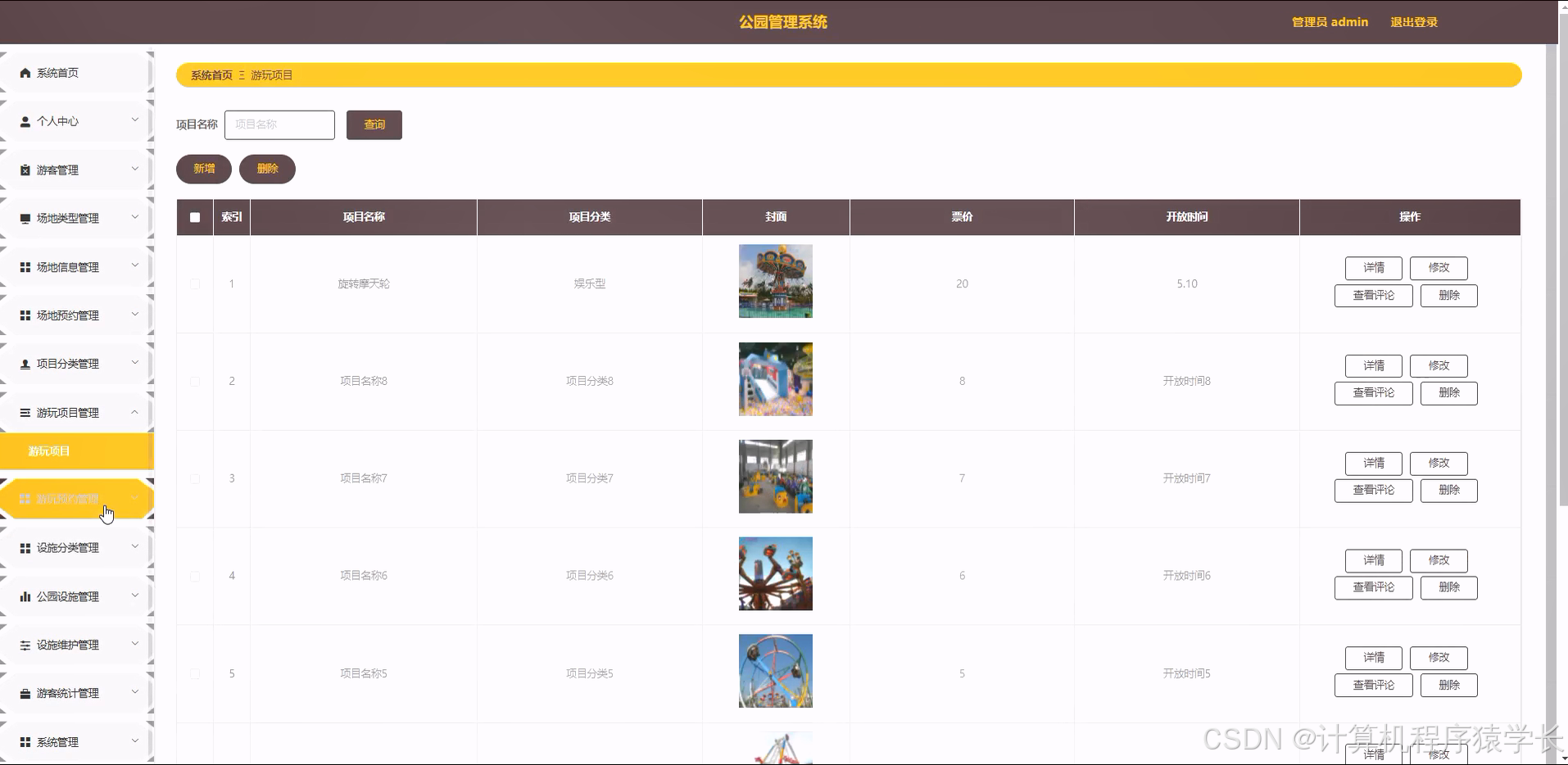Click 查看评论 for the 项目名称8 row
Image resolution: width=1568 pixels, height=765 pixels.
coord(1374,393)
